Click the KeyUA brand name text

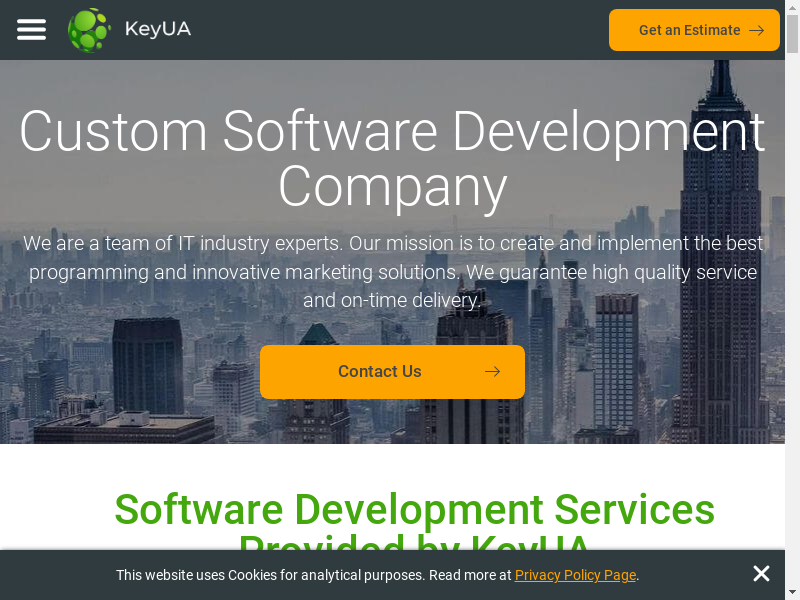157,30
